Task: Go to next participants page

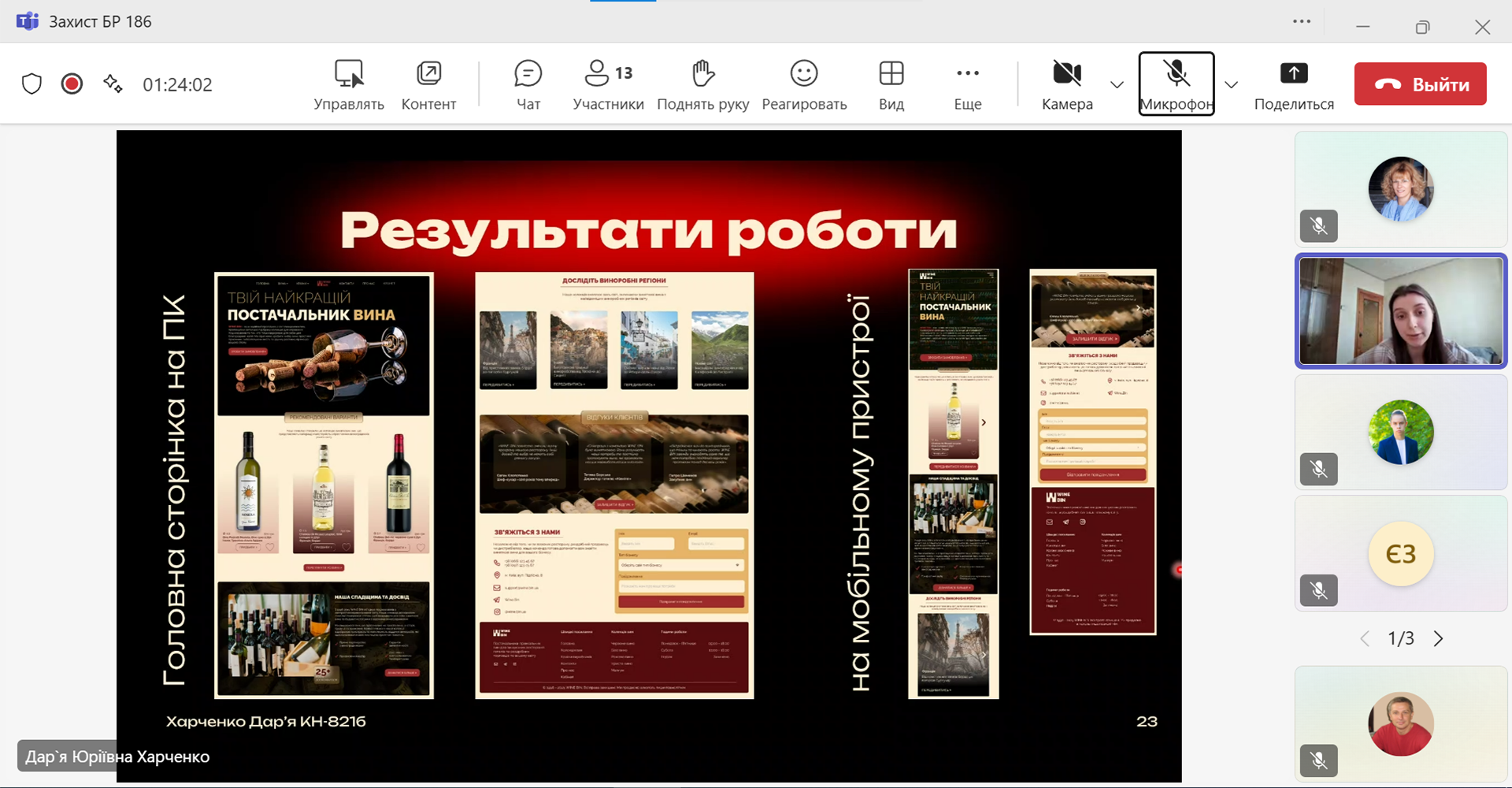Action: (x=1439, y=638)
